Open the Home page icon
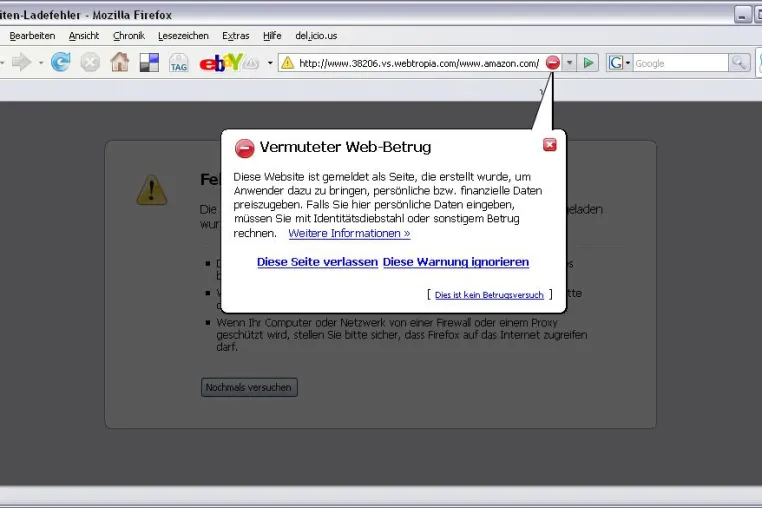Viewport: 762px width, 508px height. (x=120, y=62)
